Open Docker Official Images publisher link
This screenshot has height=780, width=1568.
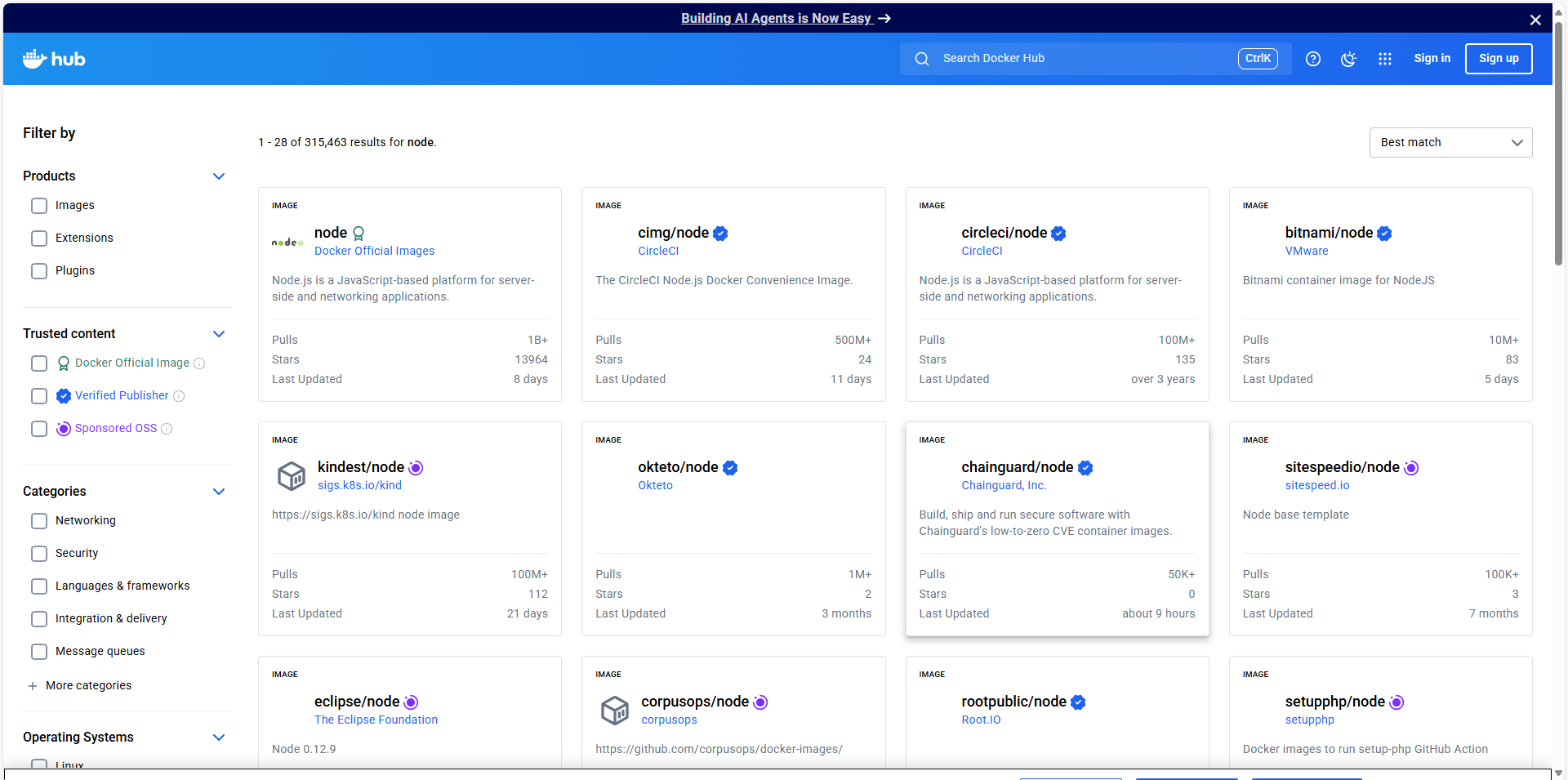[x=374, y=252]
